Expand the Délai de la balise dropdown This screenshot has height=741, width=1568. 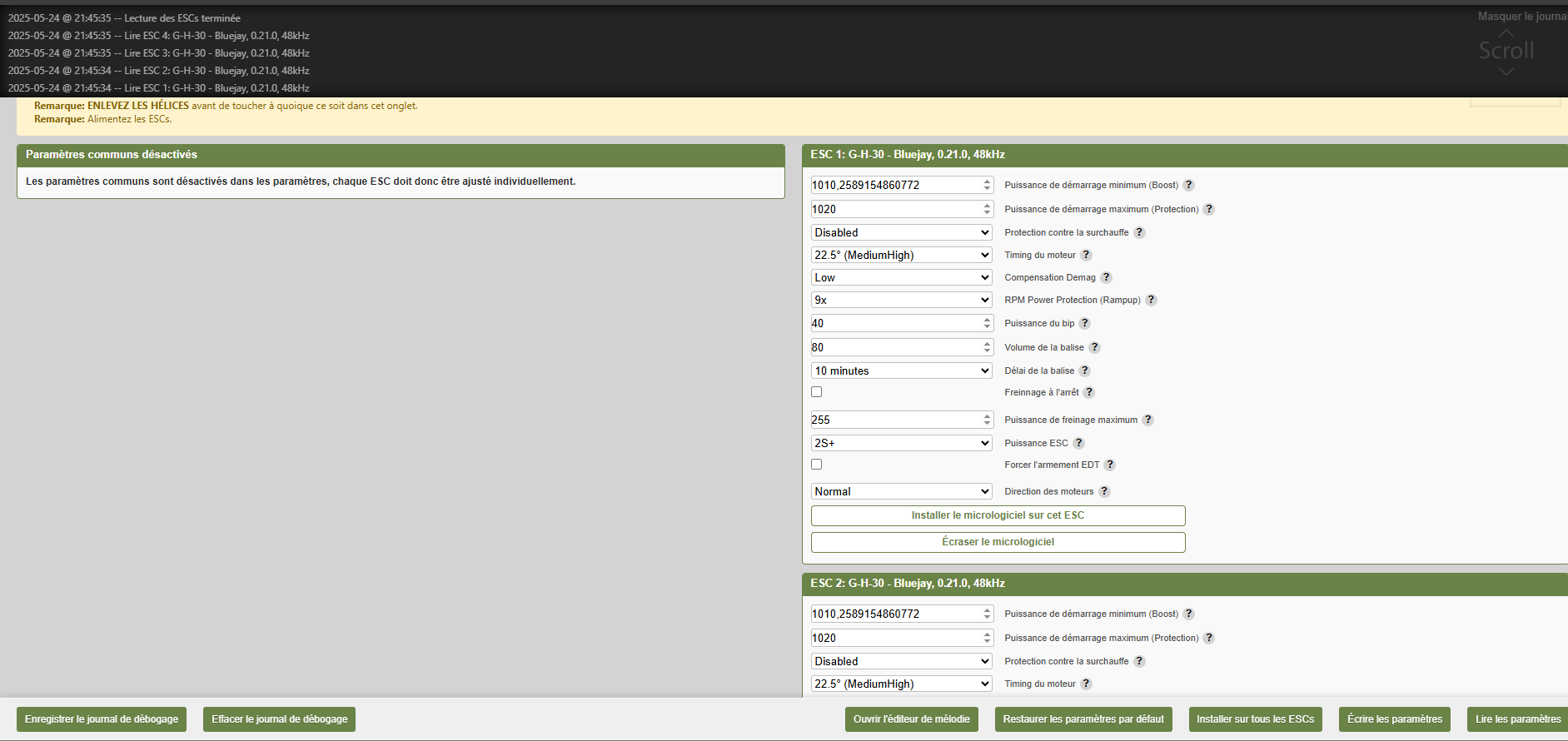(901, 371)
